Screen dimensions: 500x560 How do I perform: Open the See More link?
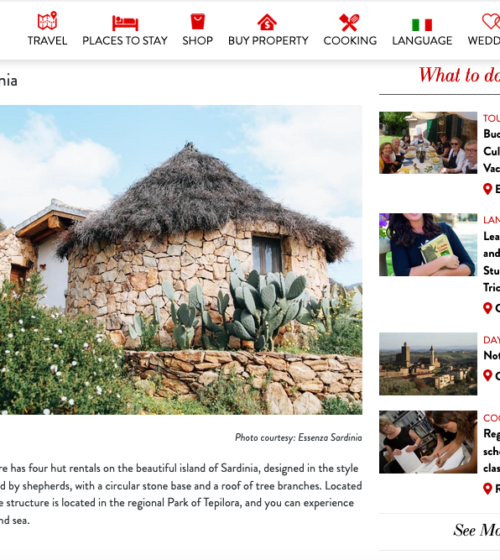click(476, 530)
